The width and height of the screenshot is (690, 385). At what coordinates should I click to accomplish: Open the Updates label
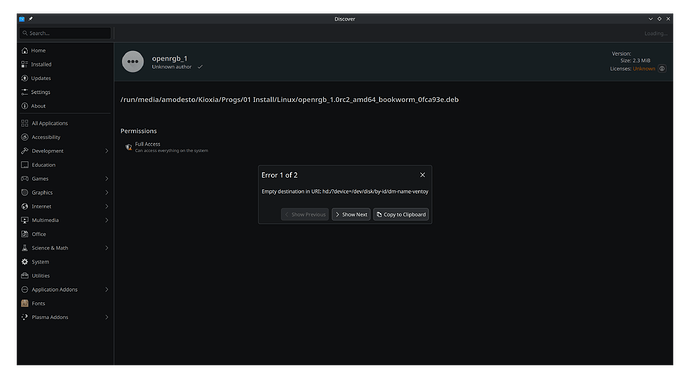pyautogui.click(x=41, y=78)
